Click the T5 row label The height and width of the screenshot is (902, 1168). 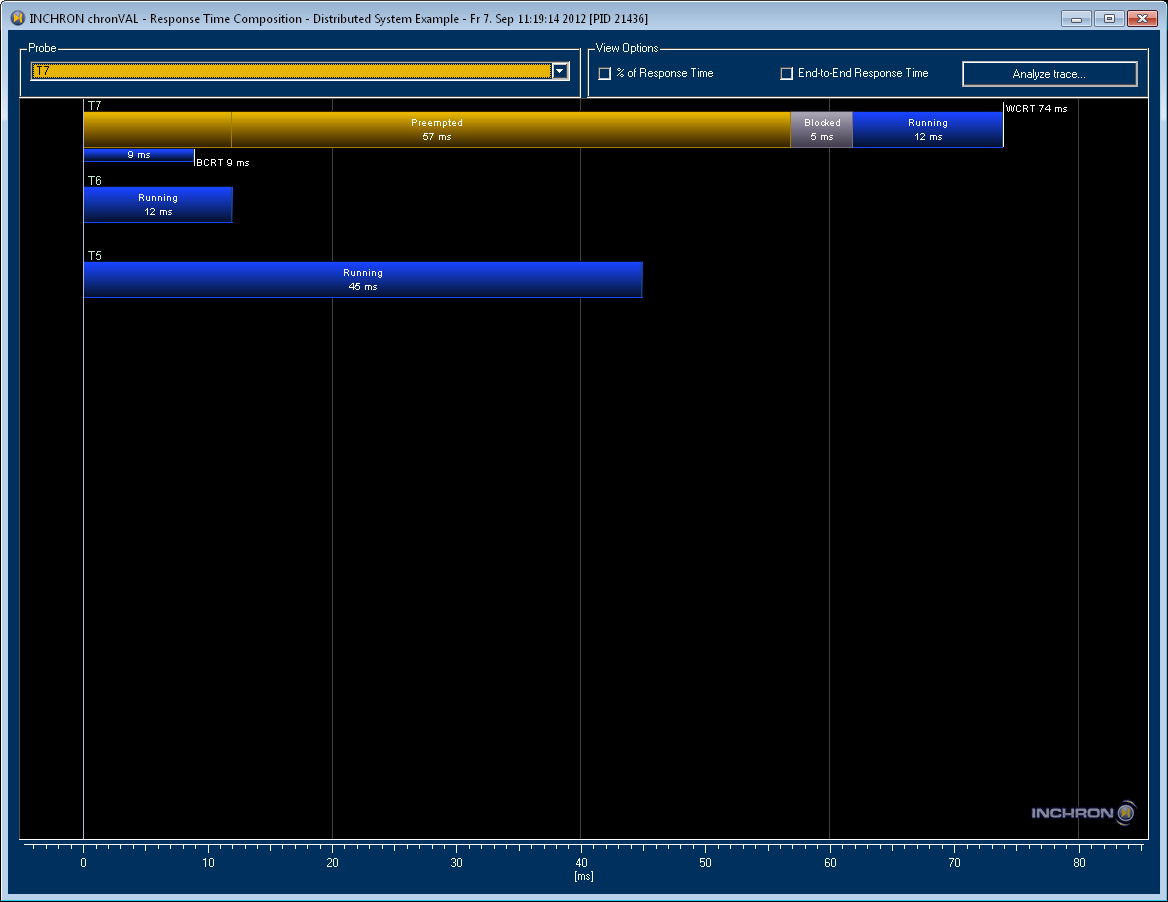tap(95, 255)
